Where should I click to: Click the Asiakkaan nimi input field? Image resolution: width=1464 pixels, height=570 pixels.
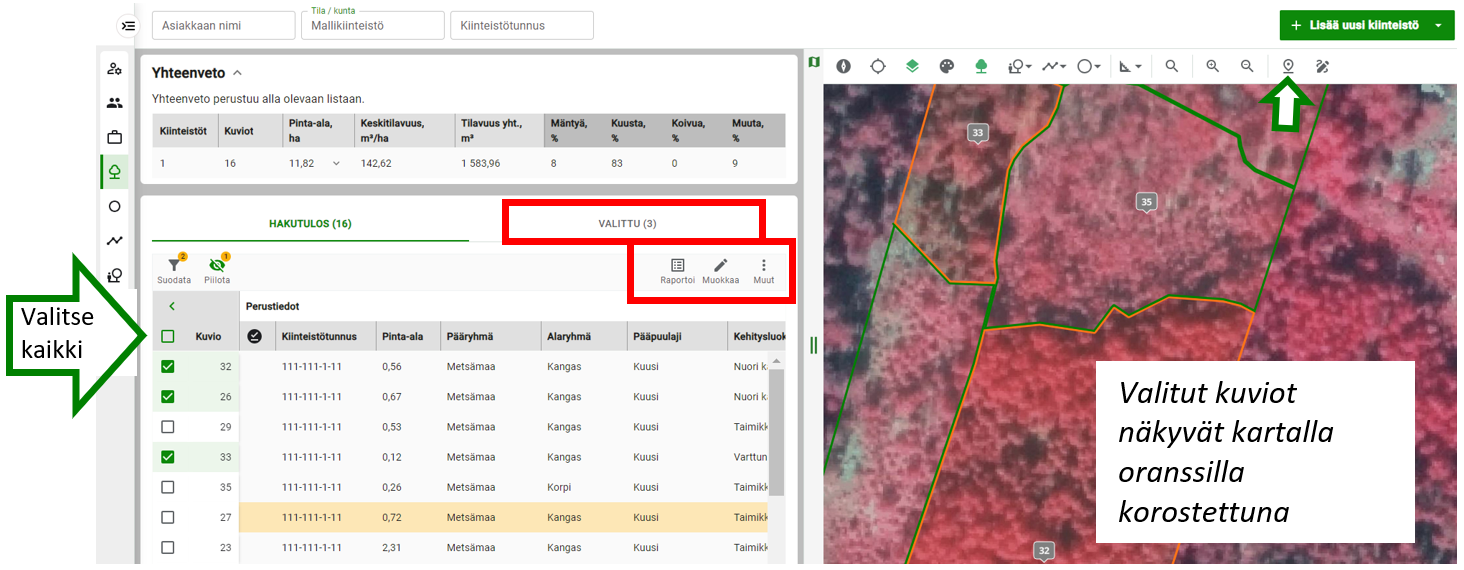point(223,25)
